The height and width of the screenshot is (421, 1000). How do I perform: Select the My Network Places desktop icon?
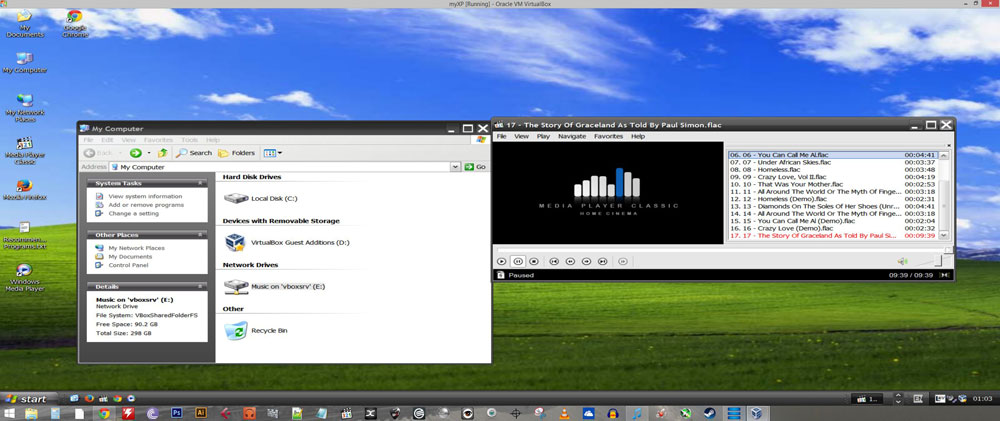tap(25, 107)
